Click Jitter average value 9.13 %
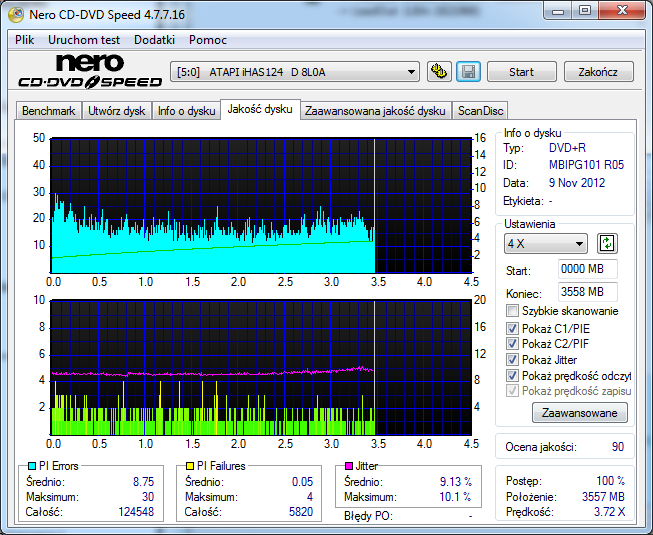Screen dimensions: 653x535 coord(456,482)
